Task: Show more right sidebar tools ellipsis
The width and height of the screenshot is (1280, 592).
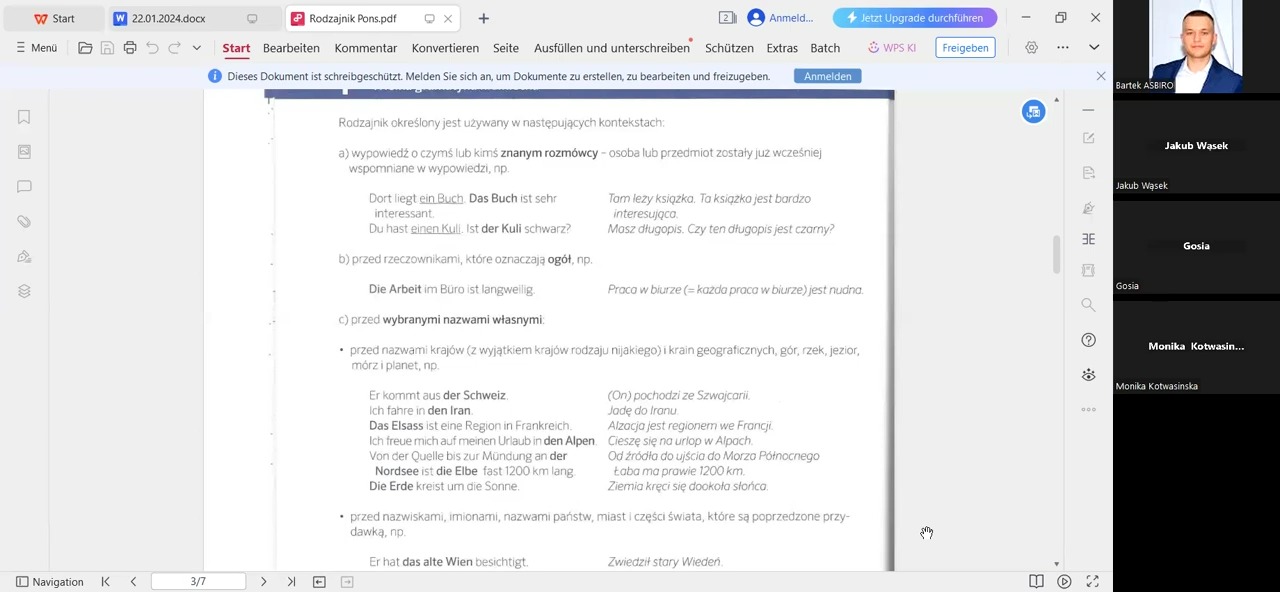Action: (x=1089, y=409)
